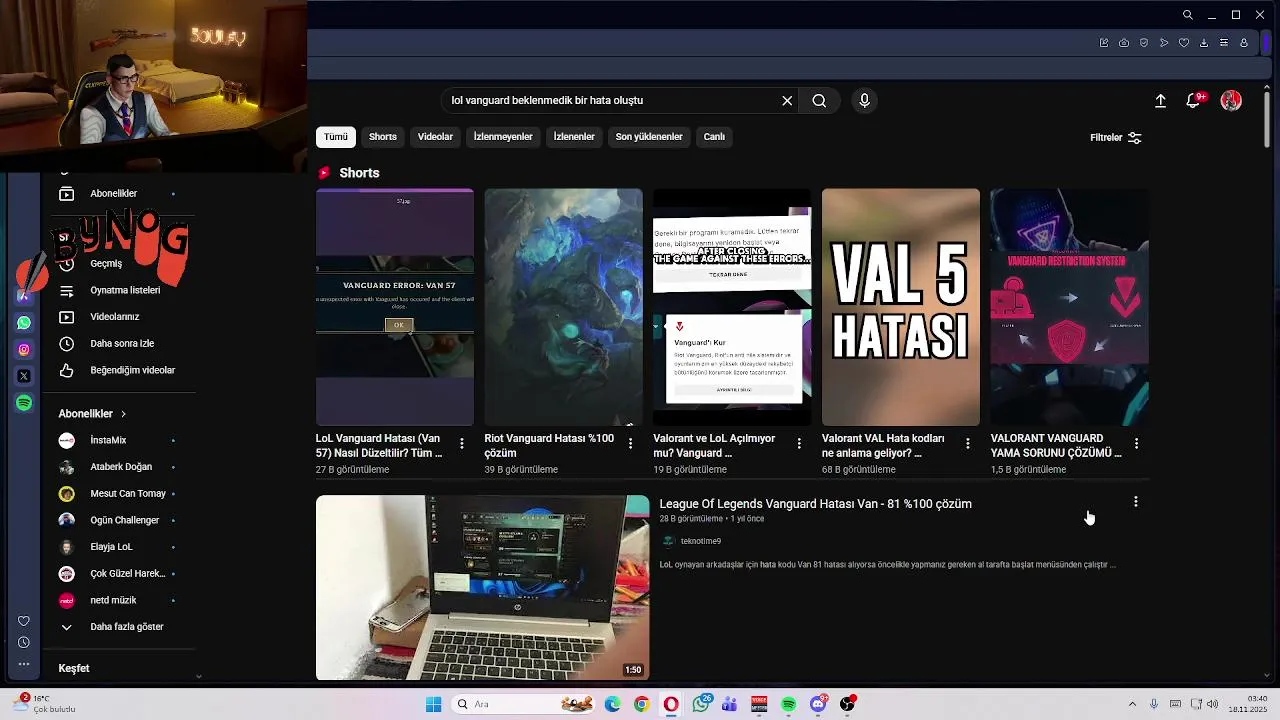Viewport: 1280px width, 720px height.
Task: Open the Ataberk Doğan subscription
Action: (x=121, y=467)
